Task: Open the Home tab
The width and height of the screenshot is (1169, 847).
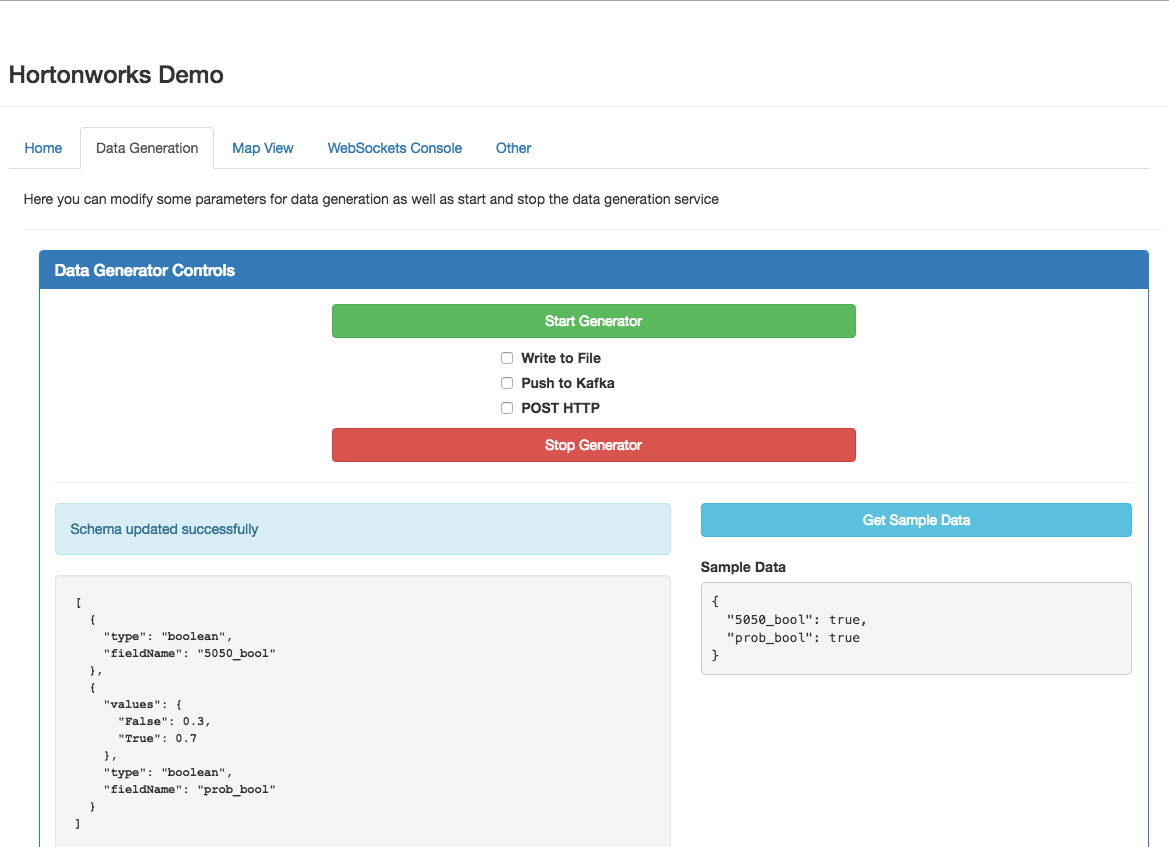Action: (43, 148)
